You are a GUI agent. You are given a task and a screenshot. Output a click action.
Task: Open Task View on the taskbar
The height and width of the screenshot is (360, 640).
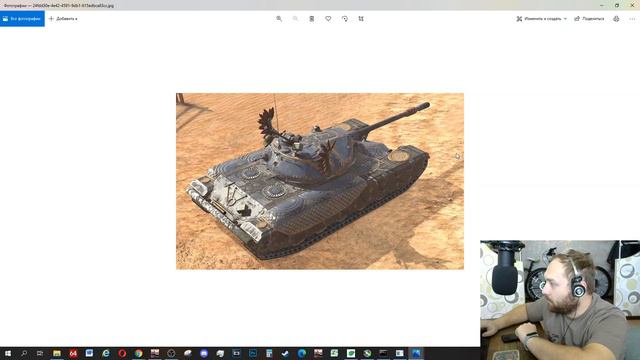[40, 353]
